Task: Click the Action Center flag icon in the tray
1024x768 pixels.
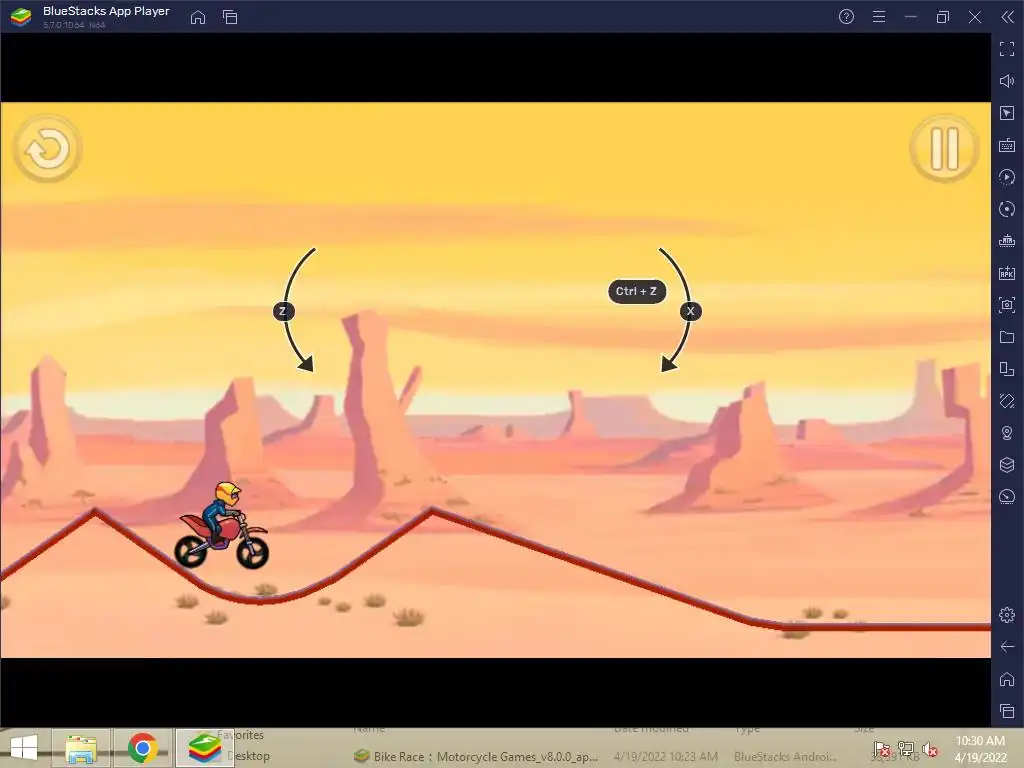Action: [882, 749]
